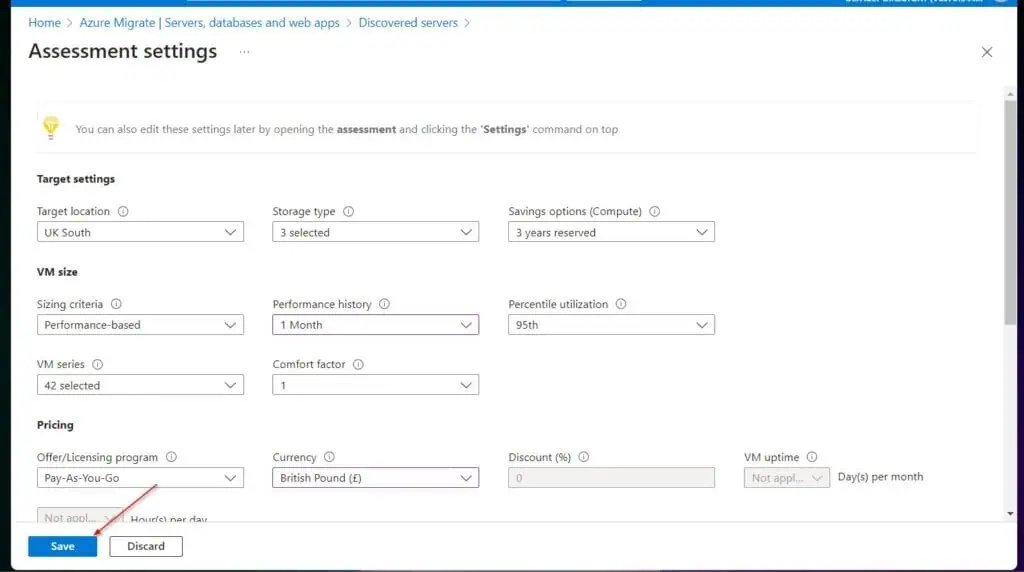
Task: Click the info icon beside Sizing criteria
Action: 116,304
